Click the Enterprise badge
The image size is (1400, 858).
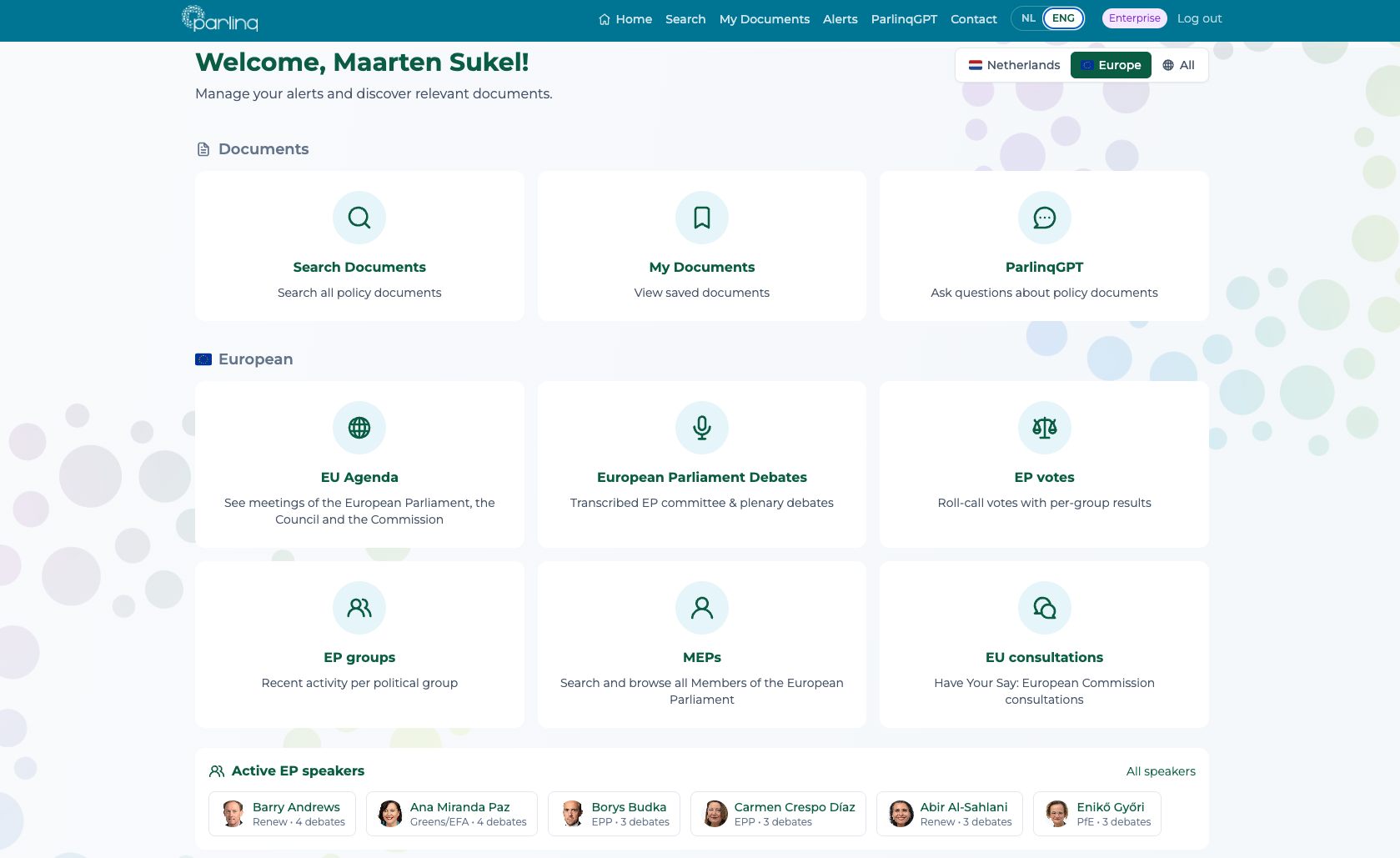[x=1134, y=18]
